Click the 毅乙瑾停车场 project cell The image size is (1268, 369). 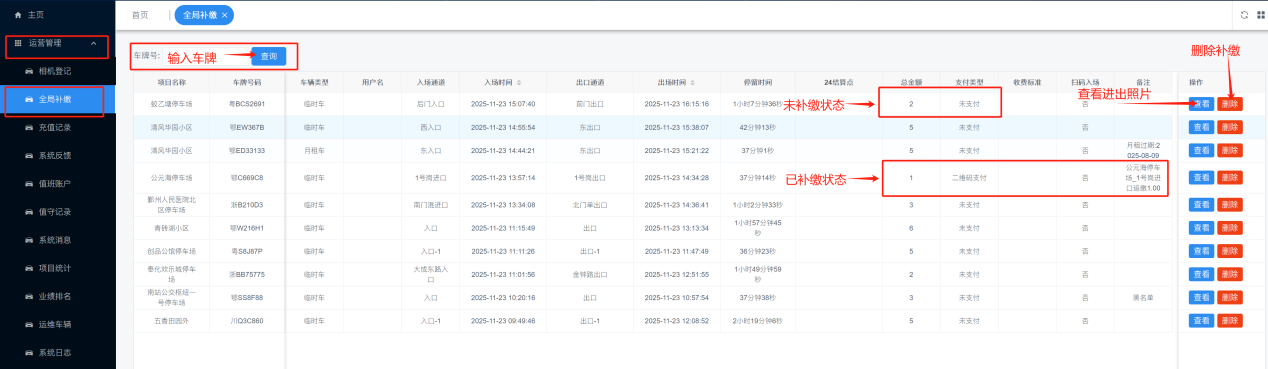tap(172, 103)
